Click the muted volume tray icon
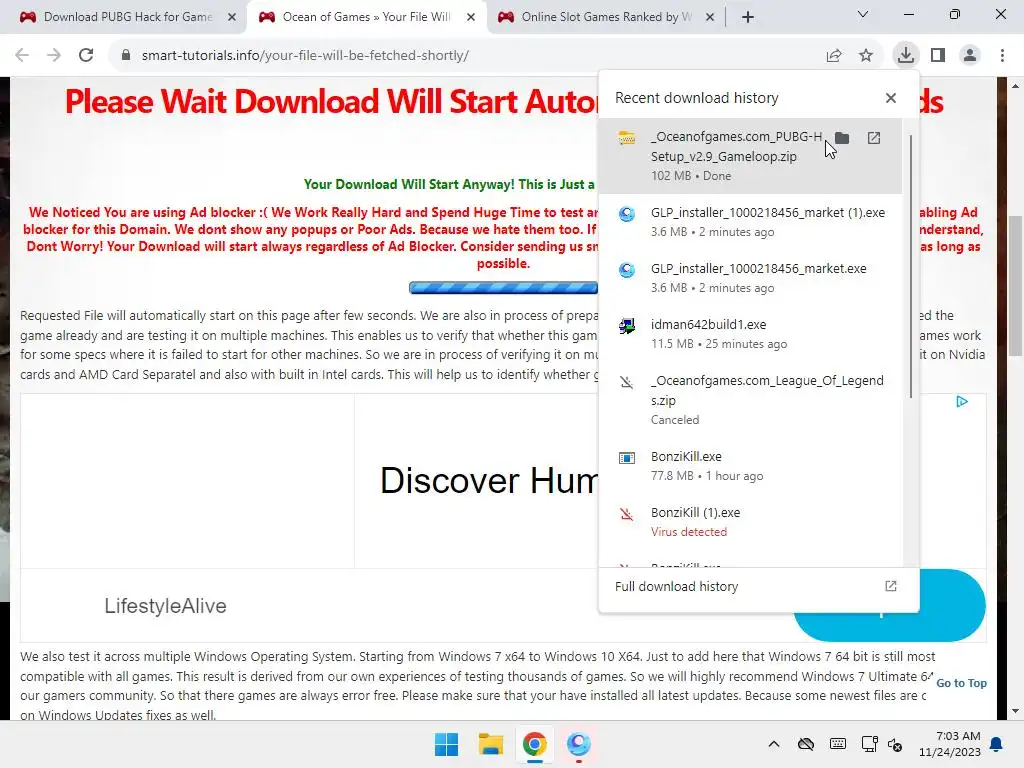This screenshot has height=768, width=1024. (895, 744)
